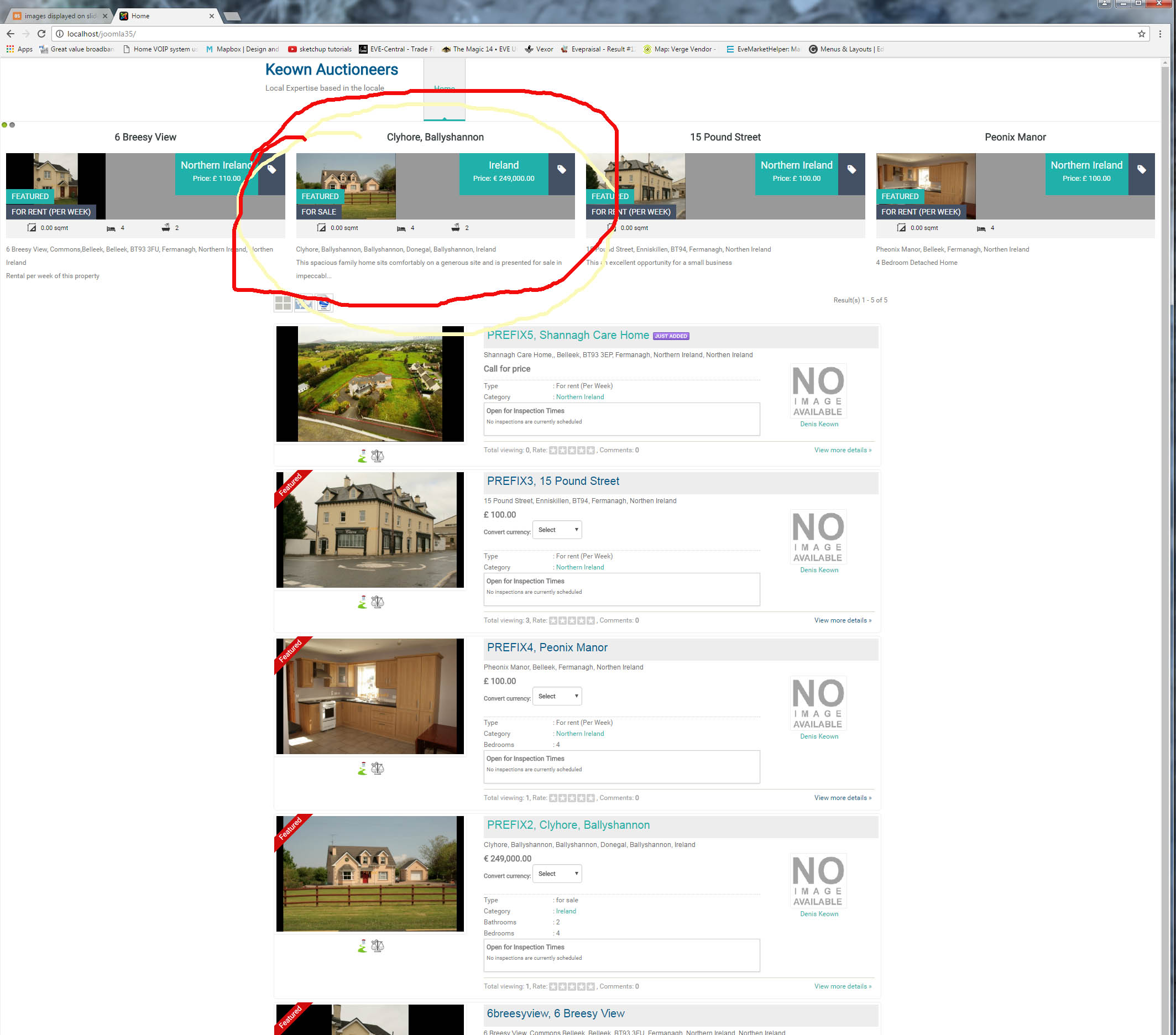Open the Chrome three-dot menu

tap(1160, 34)
